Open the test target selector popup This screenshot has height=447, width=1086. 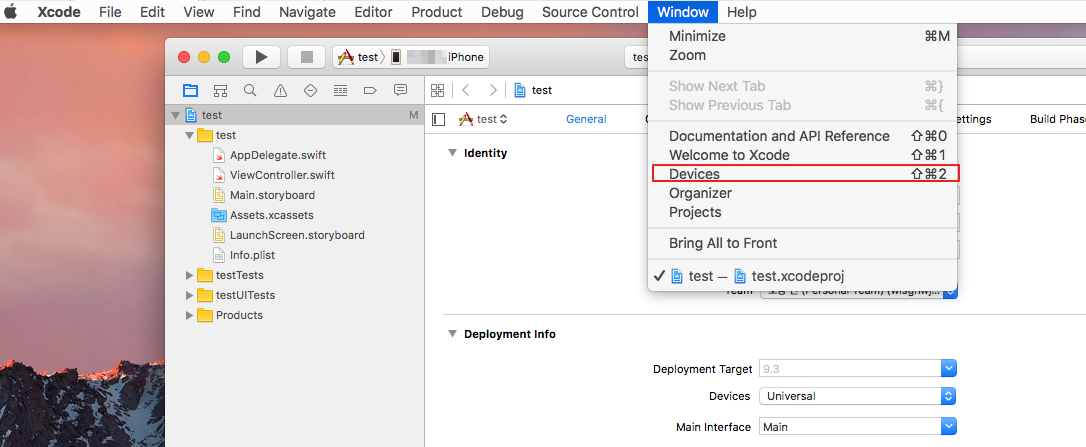point(483,119)
